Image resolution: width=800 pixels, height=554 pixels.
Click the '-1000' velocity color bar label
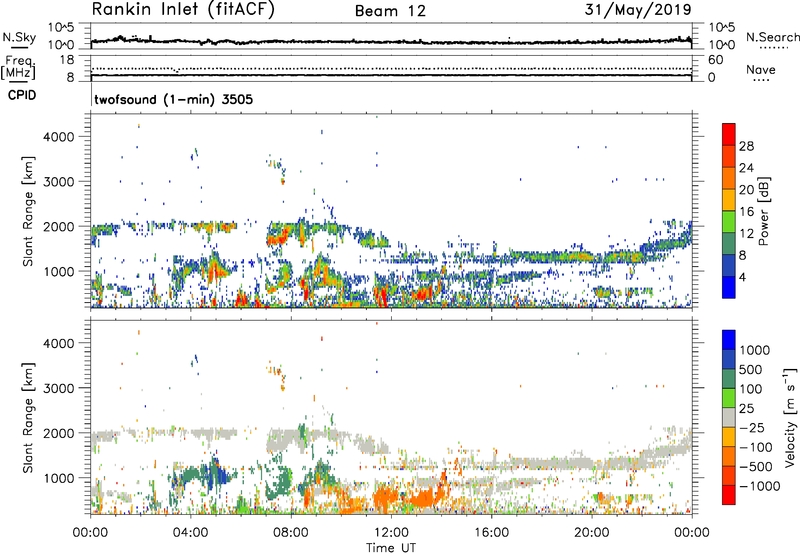point(759,486)
